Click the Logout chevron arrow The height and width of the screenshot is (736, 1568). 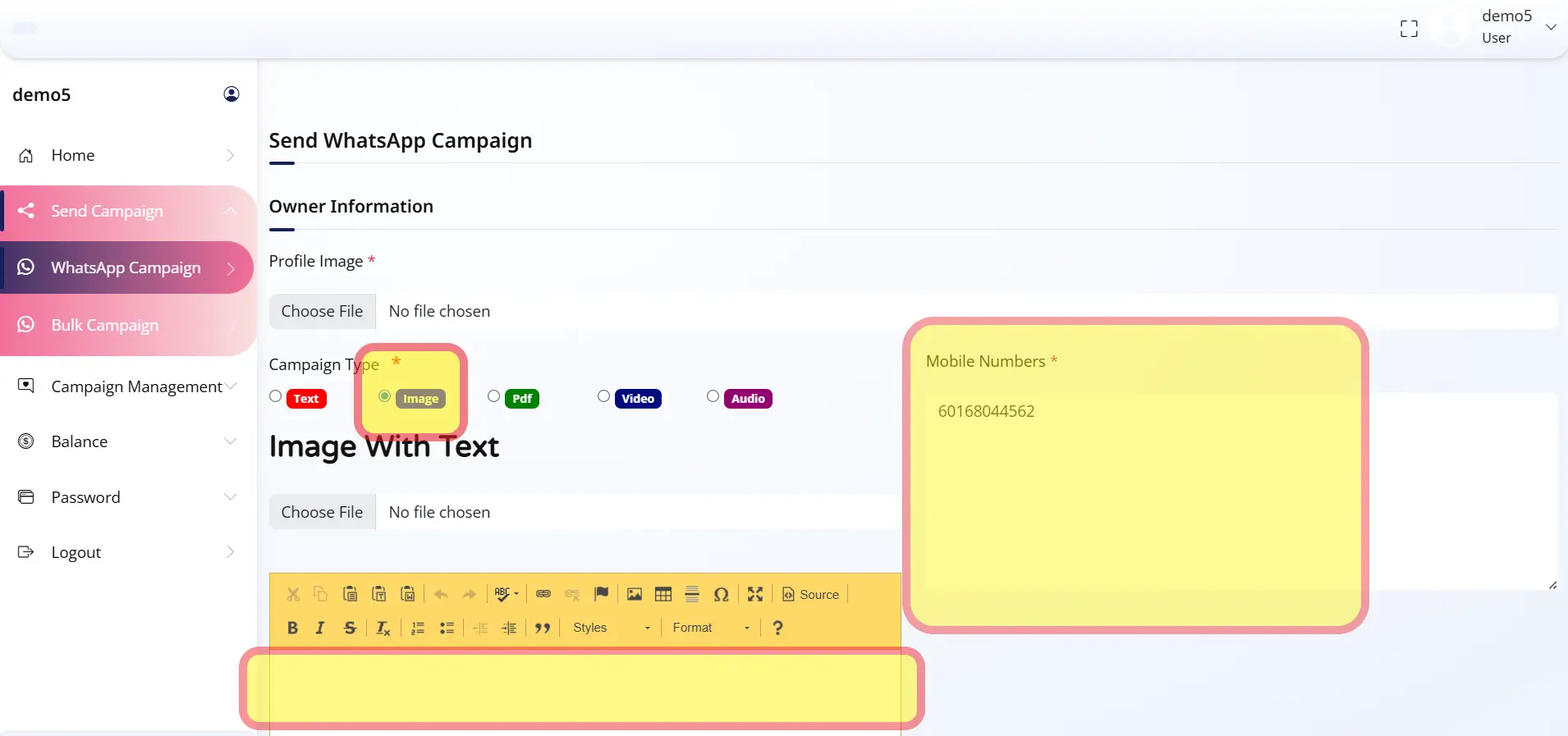click(231, 552)
